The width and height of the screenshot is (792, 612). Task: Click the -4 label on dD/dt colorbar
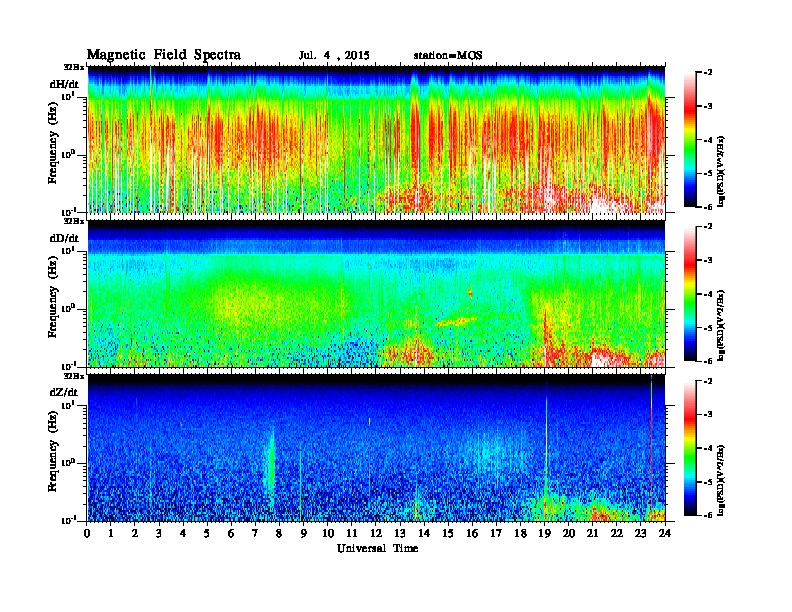[709, 294]
